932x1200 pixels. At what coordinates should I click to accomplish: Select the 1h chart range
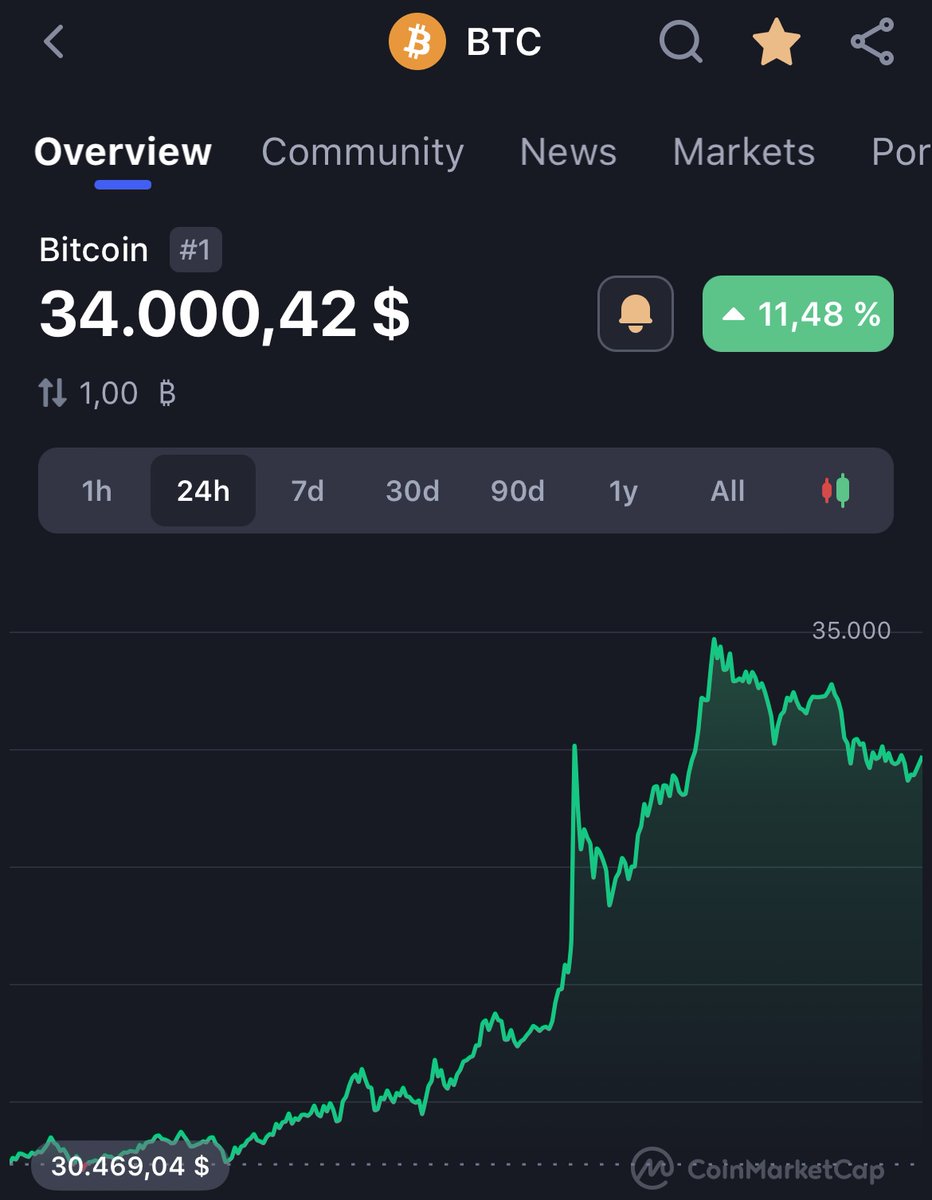click(x=97, y=491)
